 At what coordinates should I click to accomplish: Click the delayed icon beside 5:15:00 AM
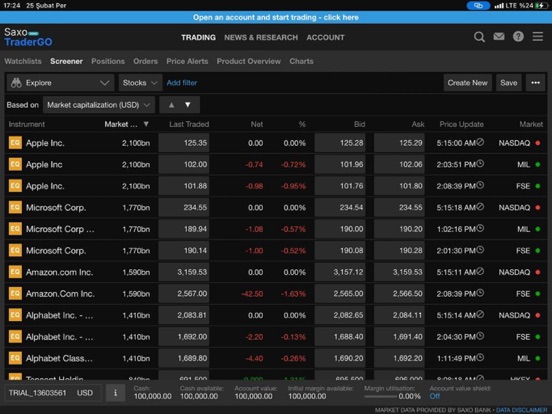point(480,142)
